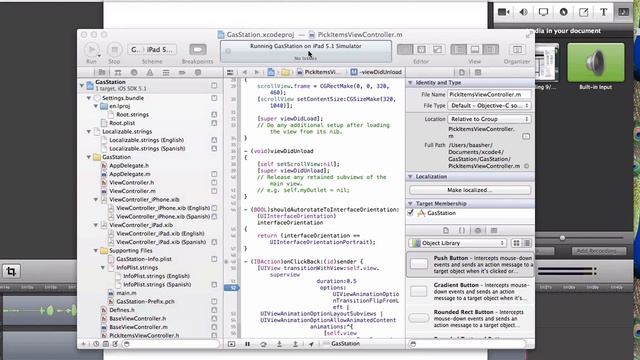This screenshot has width=640, height=360.
Task: Open the Organizer window
Action: coord(517,49)
